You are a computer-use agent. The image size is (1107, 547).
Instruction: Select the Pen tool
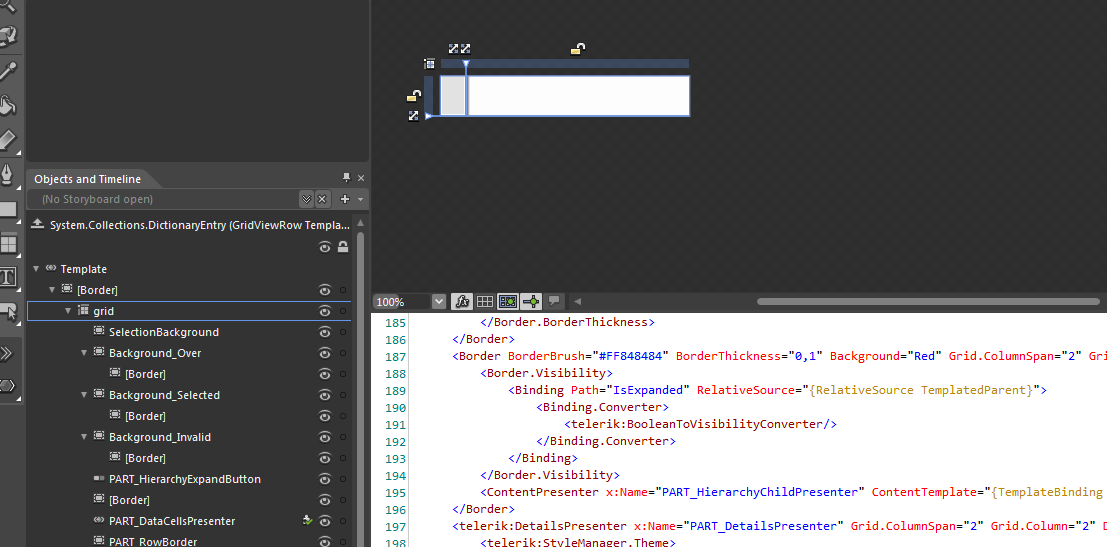click(8, 174)
